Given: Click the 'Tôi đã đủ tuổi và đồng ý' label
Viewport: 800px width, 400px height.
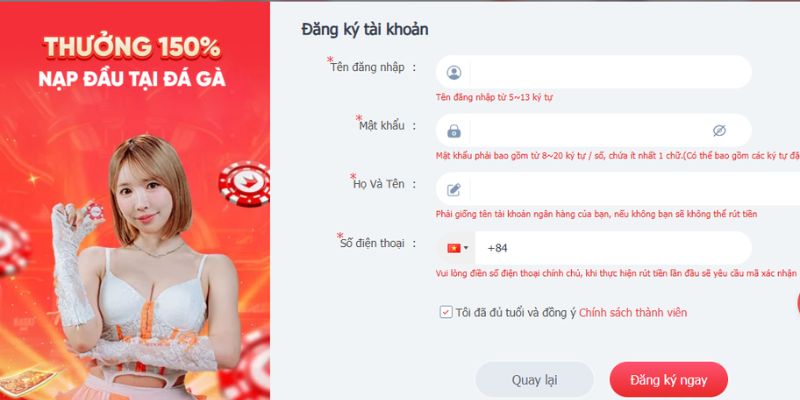Looking at the screenshot, I should pos(516,312).
